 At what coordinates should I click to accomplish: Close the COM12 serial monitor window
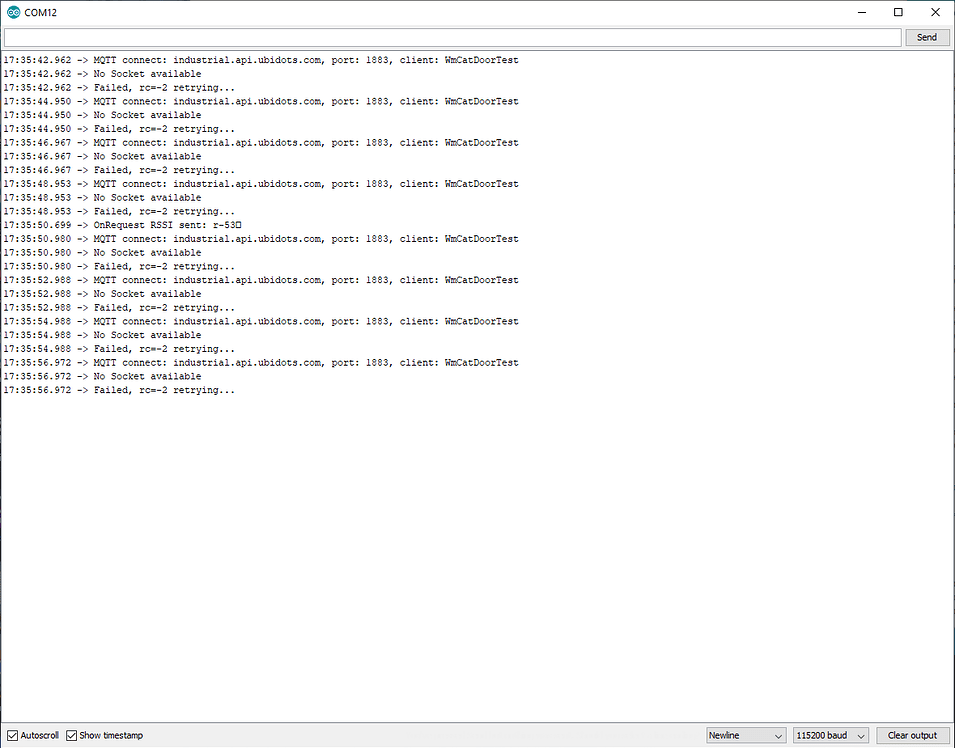tap(936, 12)
